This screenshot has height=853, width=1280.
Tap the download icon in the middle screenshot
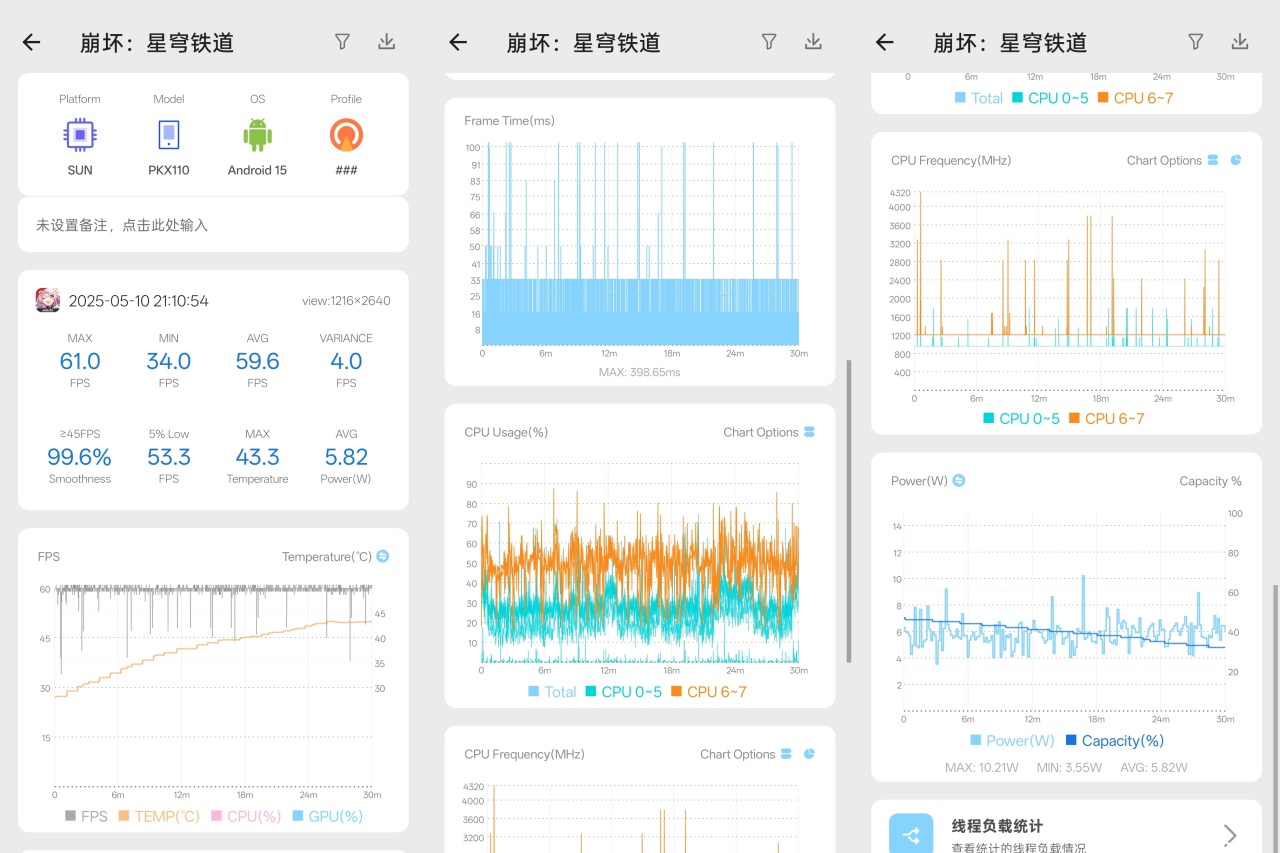(x=814, y=42)
